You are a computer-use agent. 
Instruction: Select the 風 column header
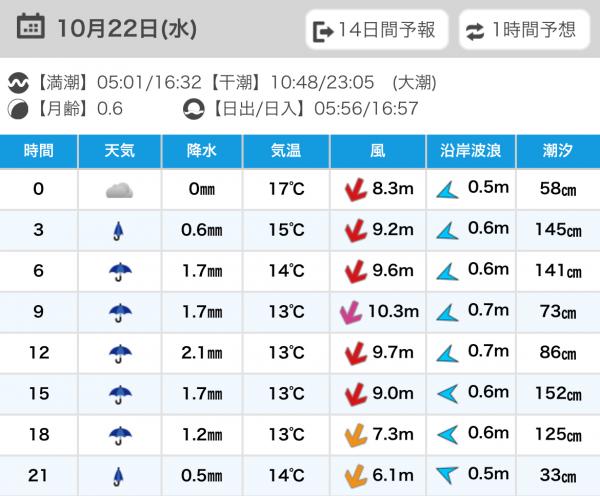377,151
